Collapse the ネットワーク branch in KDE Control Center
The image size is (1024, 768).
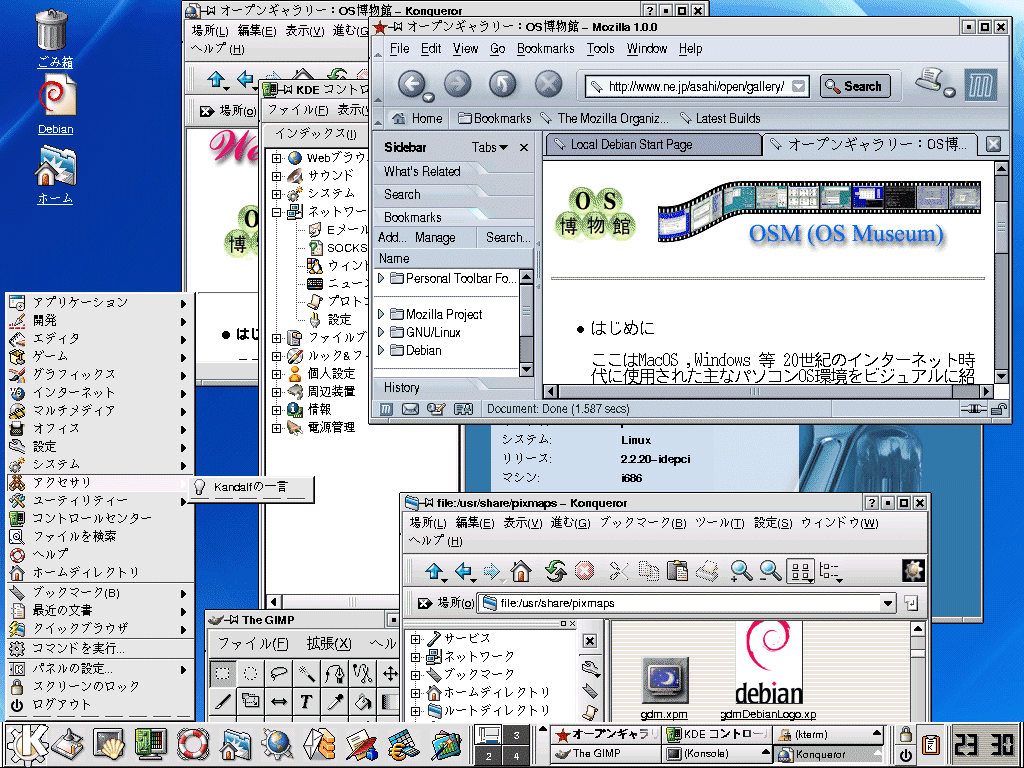click(276, 212)
